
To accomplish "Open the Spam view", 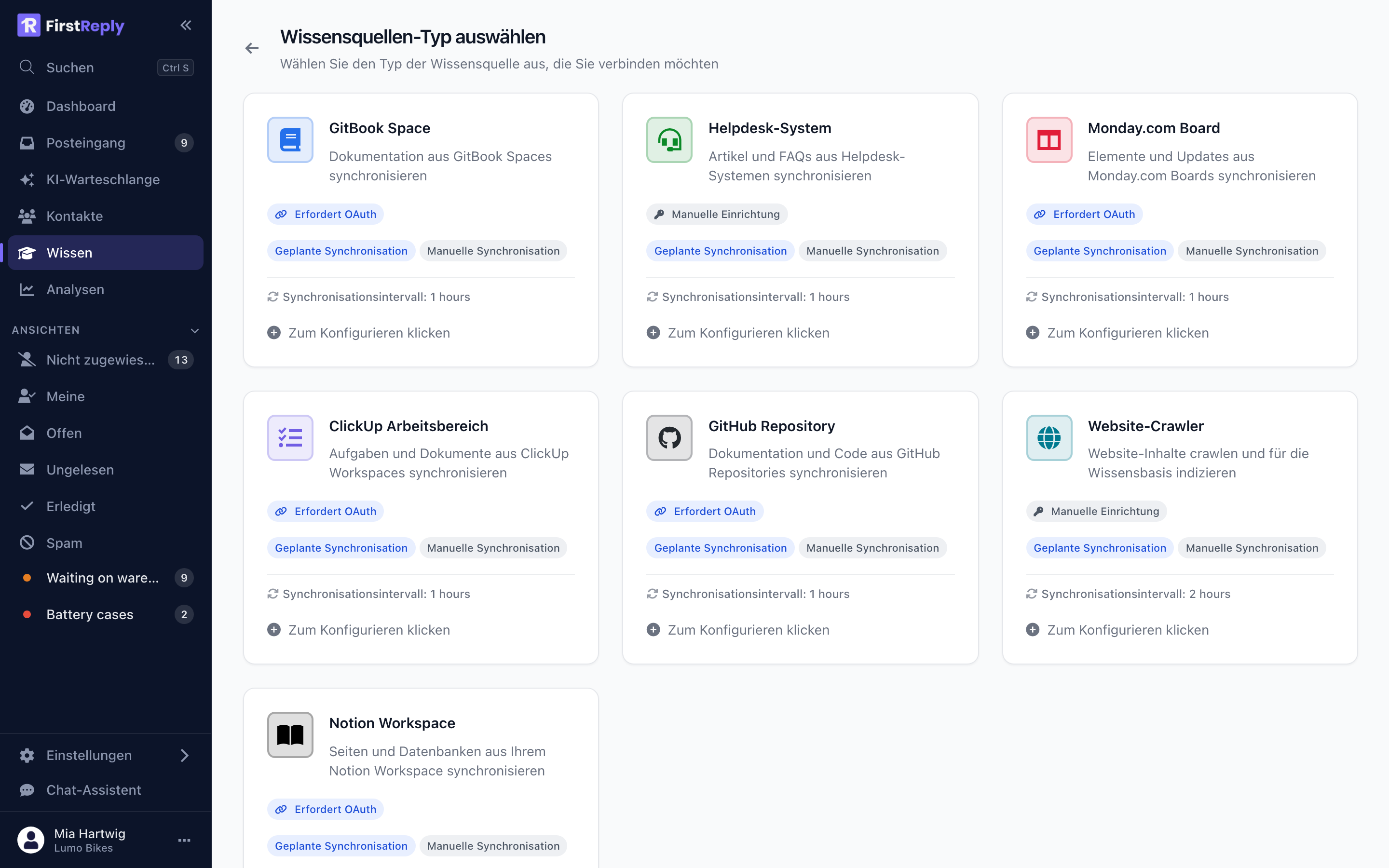I will coord(106,543).
